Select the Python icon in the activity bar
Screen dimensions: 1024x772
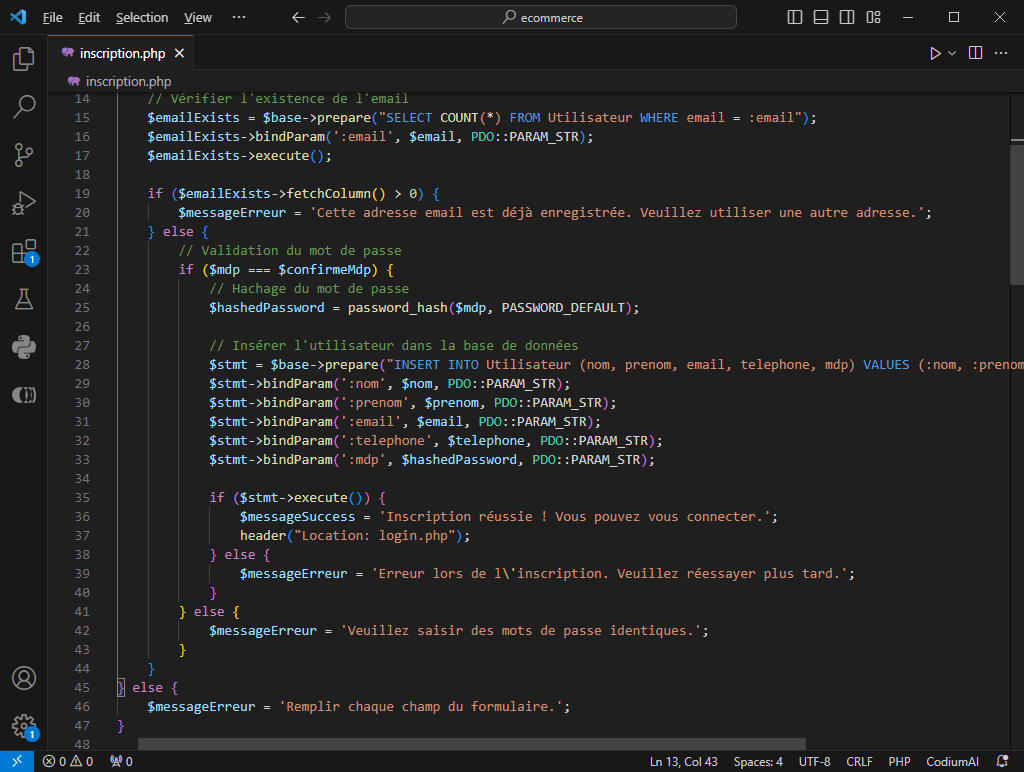[x=24, y=347]
